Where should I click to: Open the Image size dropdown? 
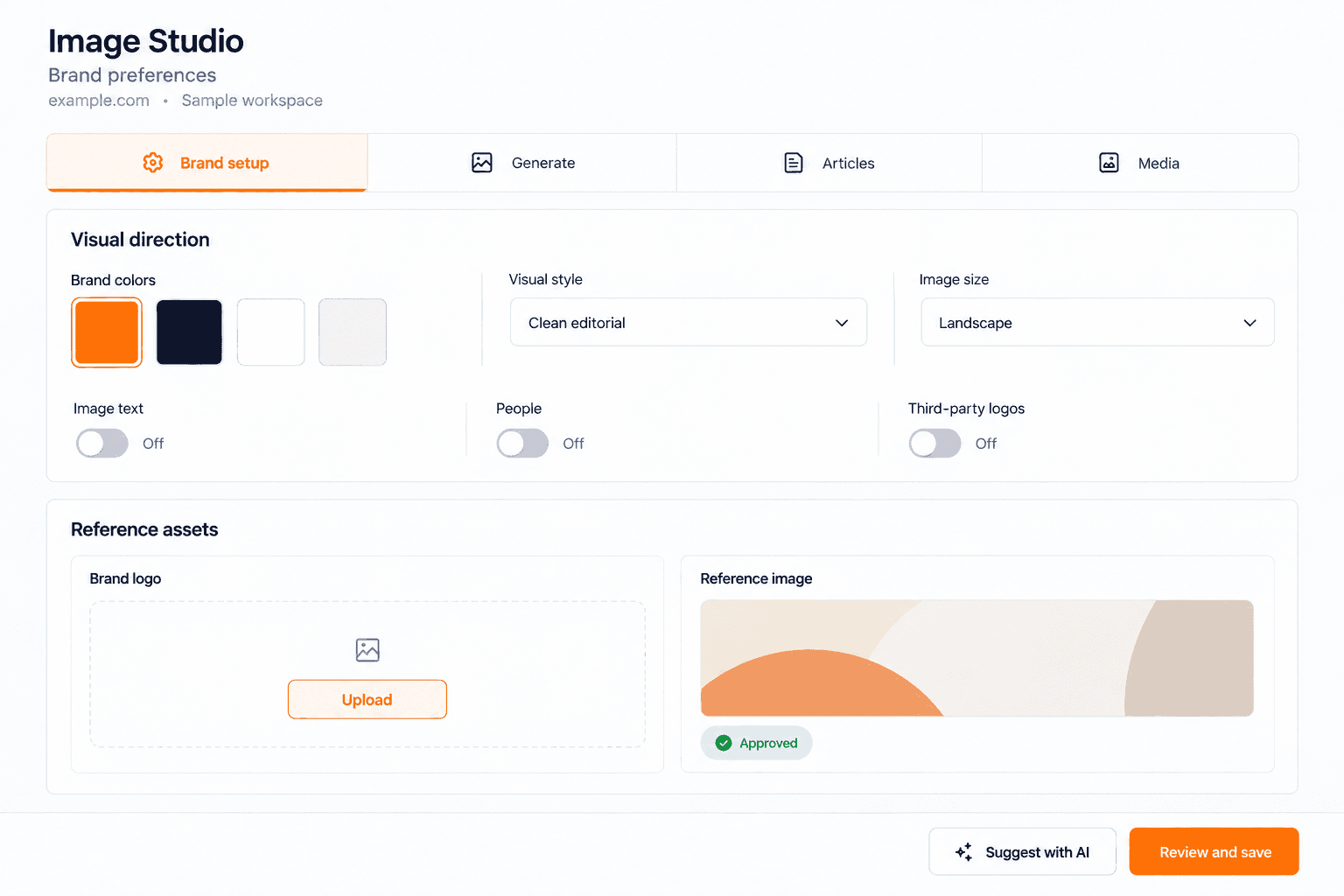tap(1097, 322)
